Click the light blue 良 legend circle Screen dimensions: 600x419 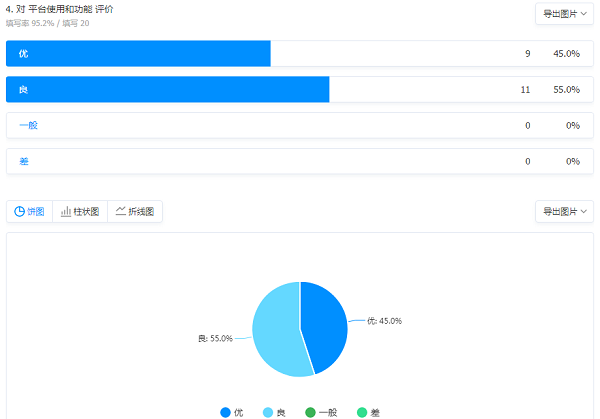click(x=268, y=412)
